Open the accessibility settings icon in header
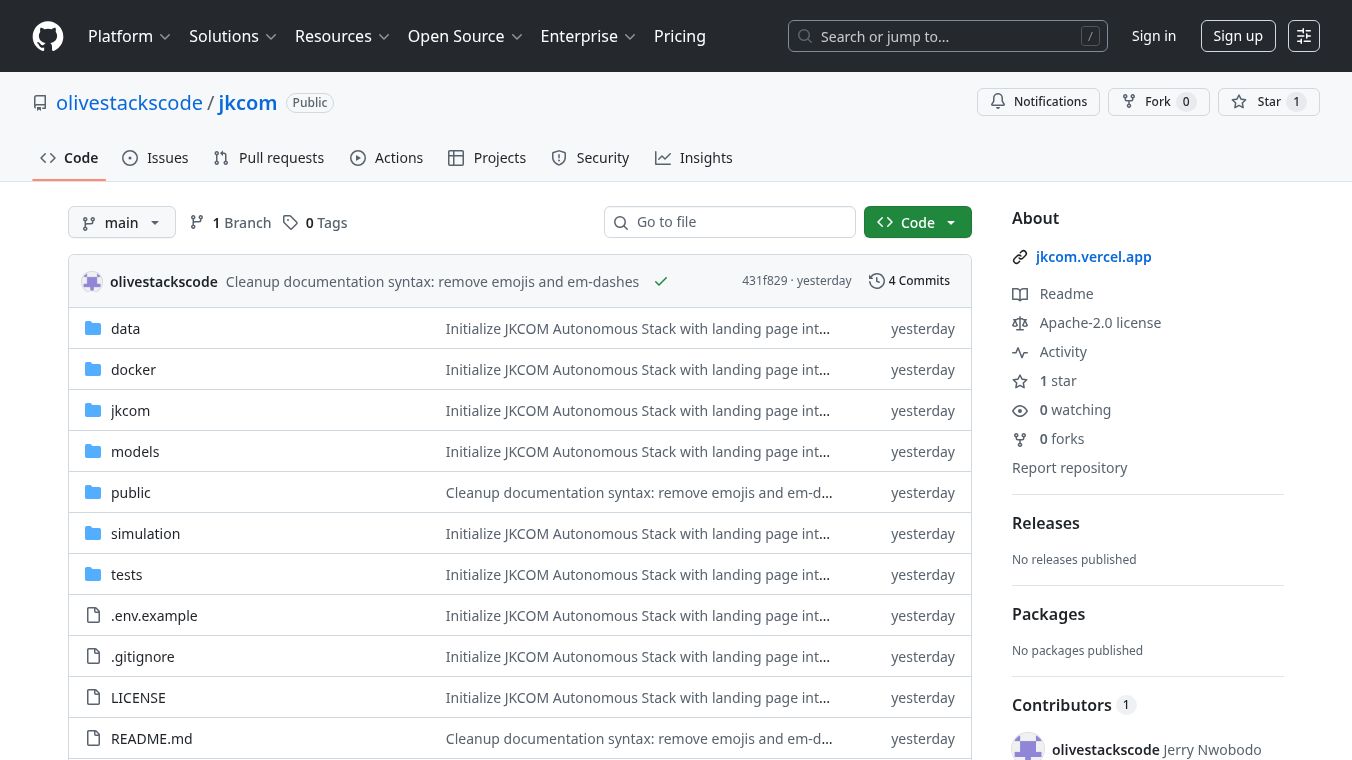This screenshot has width=1352, height=760. click(x=1303, y=36)
